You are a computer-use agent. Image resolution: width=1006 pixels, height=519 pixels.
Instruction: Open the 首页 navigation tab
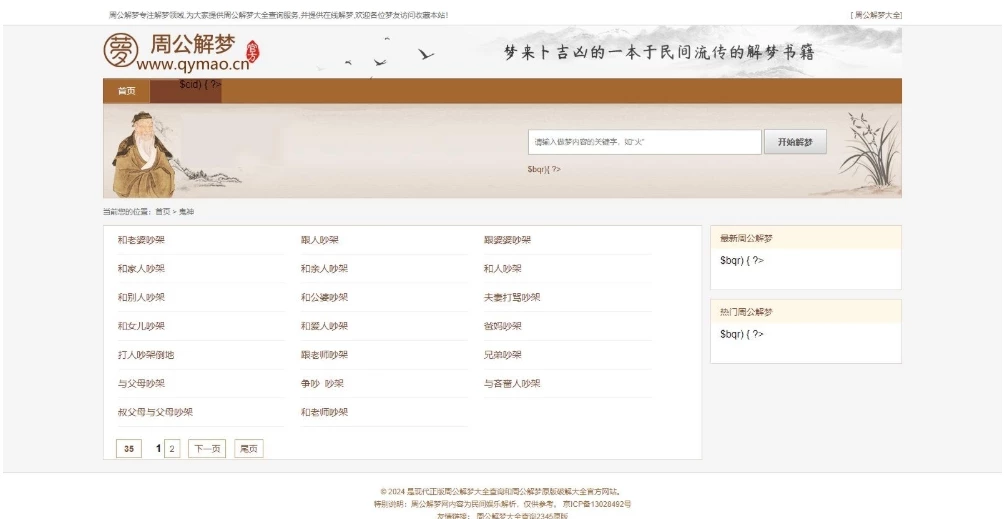pyautogui.click(x=126, y=91)
